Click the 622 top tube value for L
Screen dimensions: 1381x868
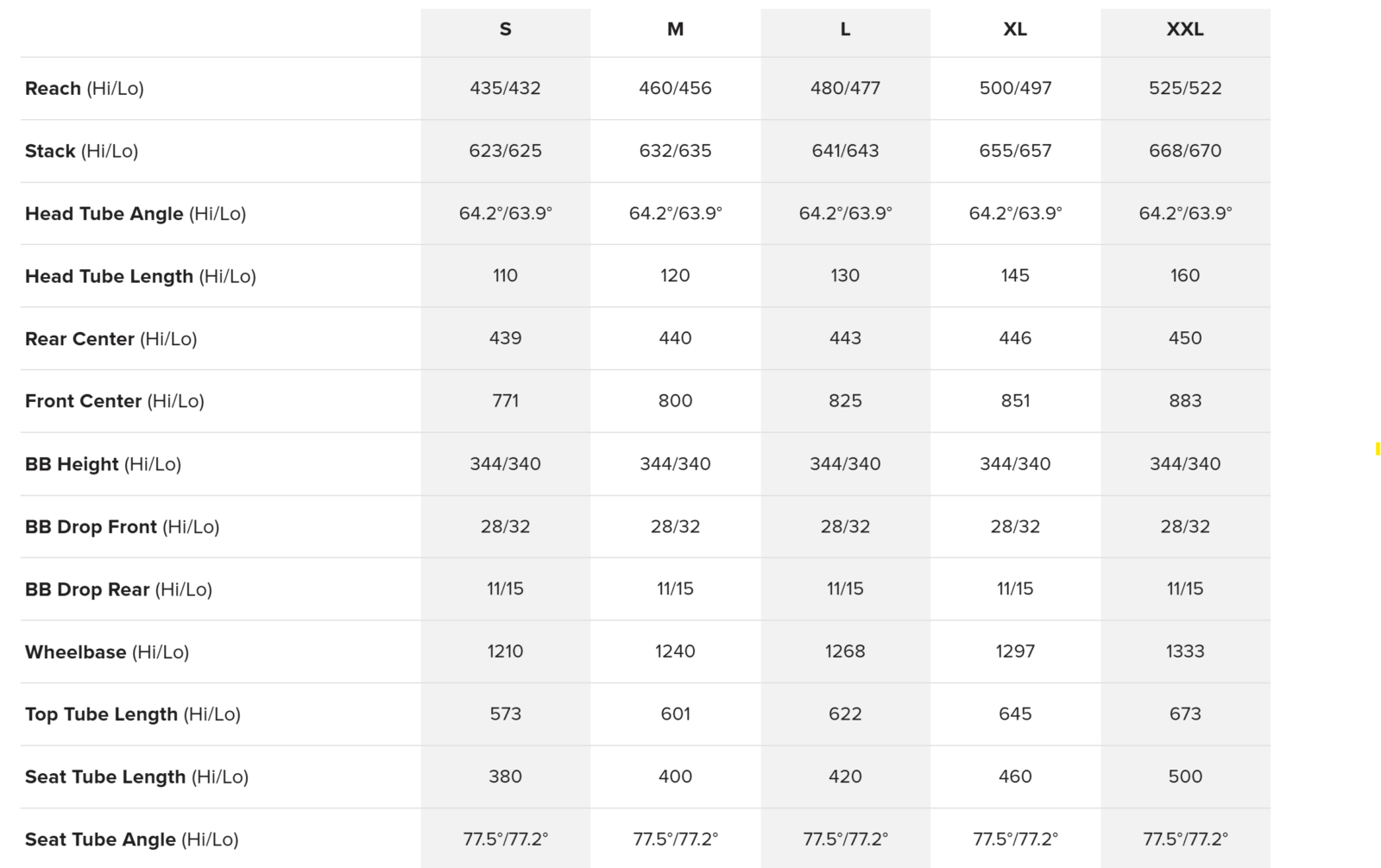[x=845, y=714]
